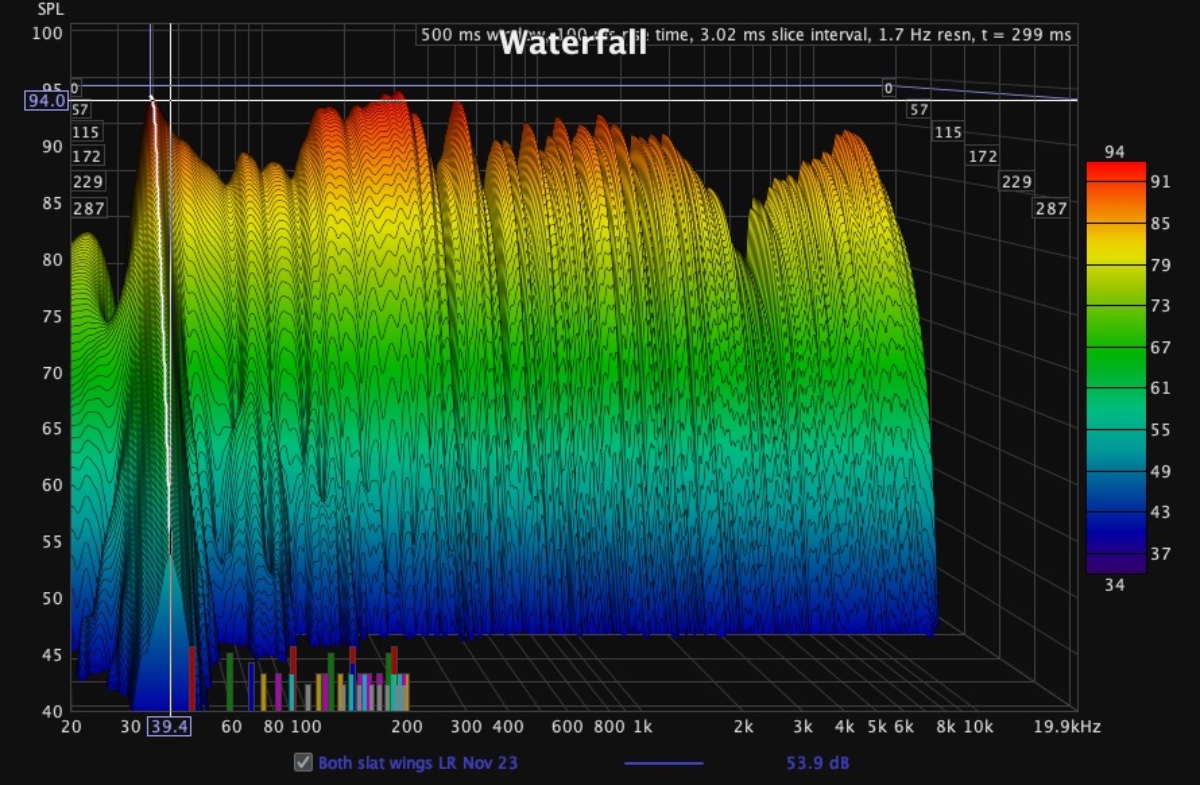Click the Waterfall graph title

(x=572, y=43)
